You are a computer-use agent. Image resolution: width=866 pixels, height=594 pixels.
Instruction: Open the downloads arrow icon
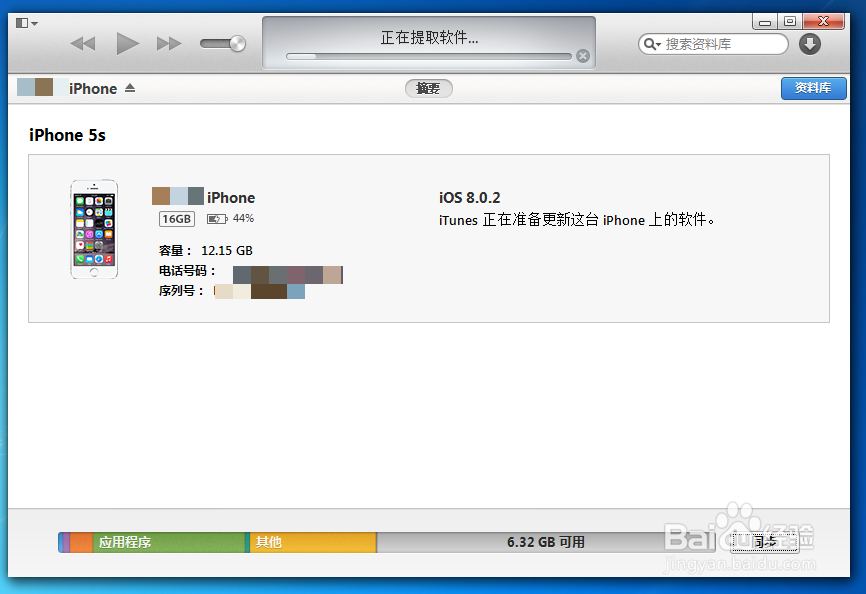point(810,44)
